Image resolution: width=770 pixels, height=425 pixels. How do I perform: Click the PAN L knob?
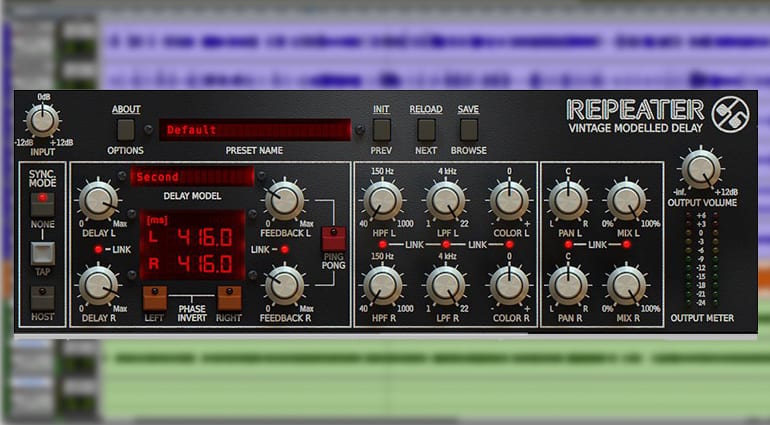point(568,200)
